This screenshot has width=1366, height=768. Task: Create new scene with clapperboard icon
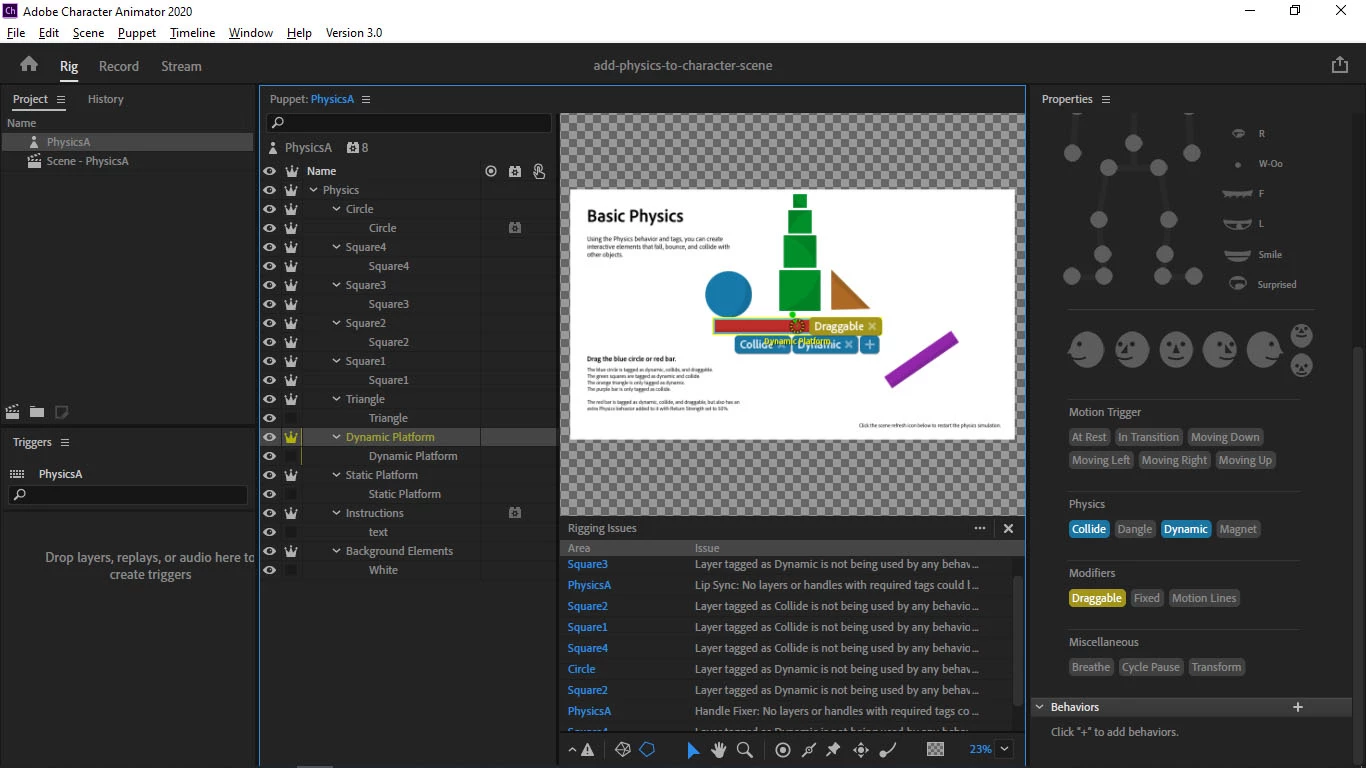(13, 411)
